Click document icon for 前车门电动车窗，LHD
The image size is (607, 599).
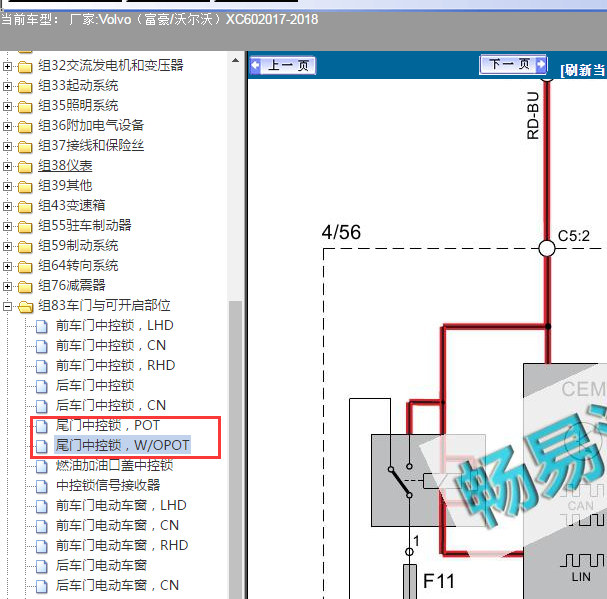42,506
